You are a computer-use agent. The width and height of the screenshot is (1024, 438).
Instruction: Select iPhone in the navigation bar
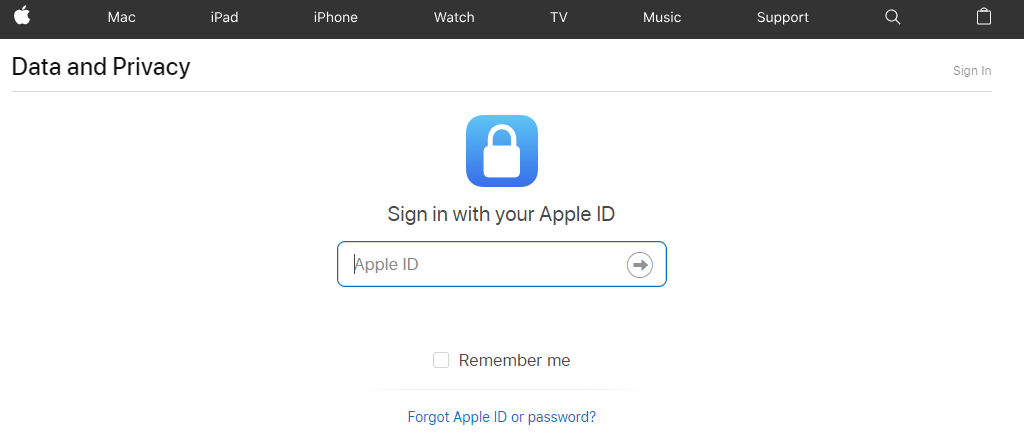[336, 18]
